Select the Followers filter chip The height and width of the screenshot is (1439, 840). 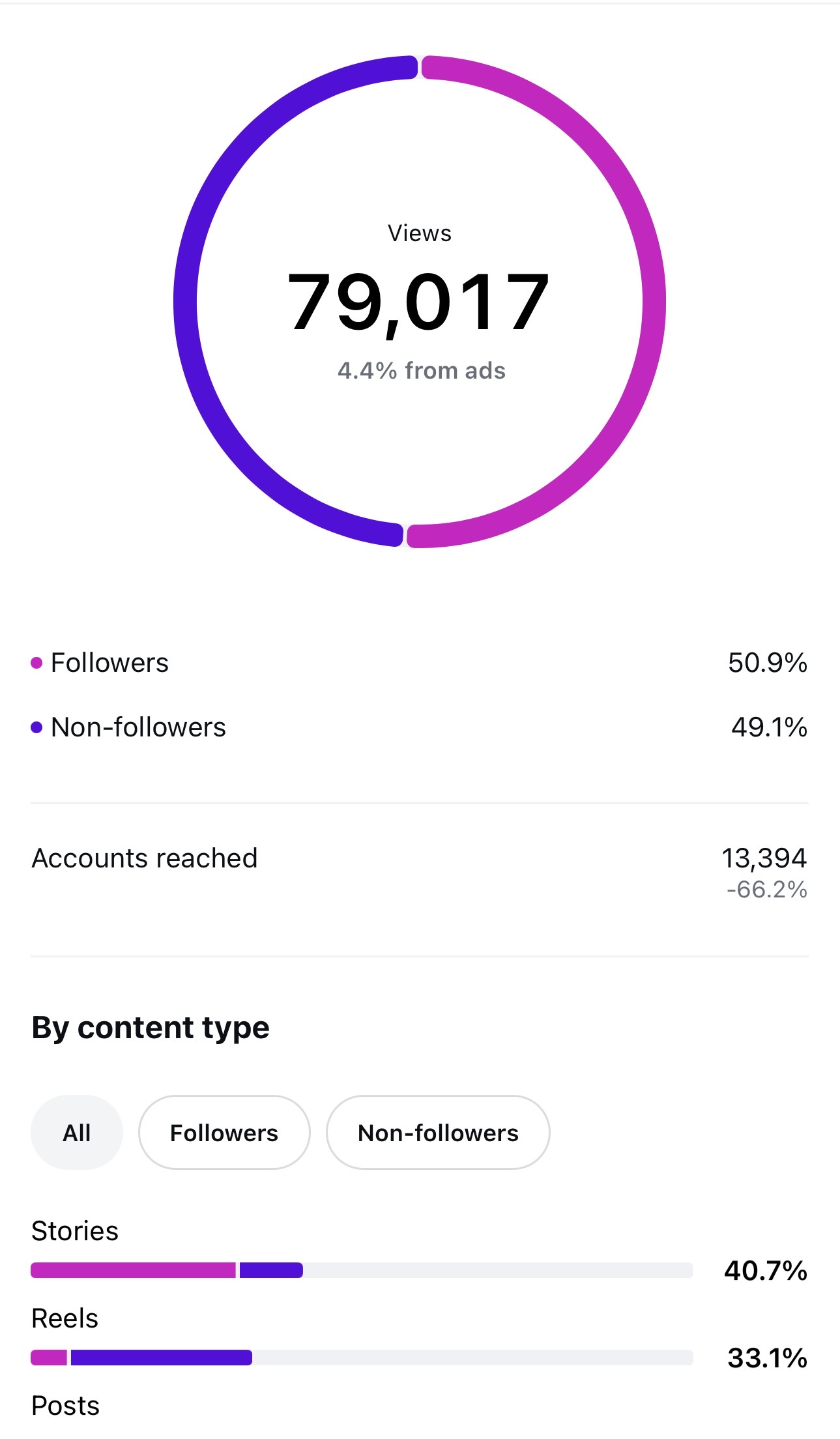tap(224, 1133)
